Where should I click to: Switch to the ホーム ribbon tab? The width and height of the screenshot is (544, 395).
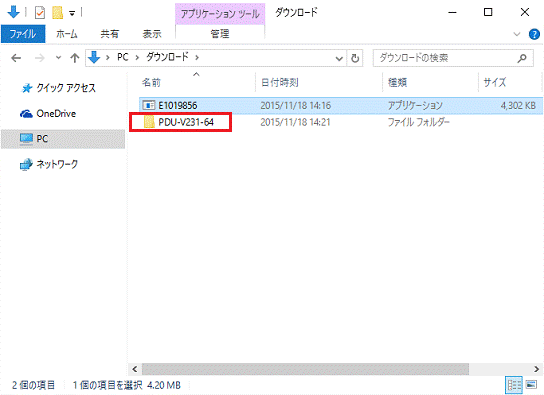[67, 34]
